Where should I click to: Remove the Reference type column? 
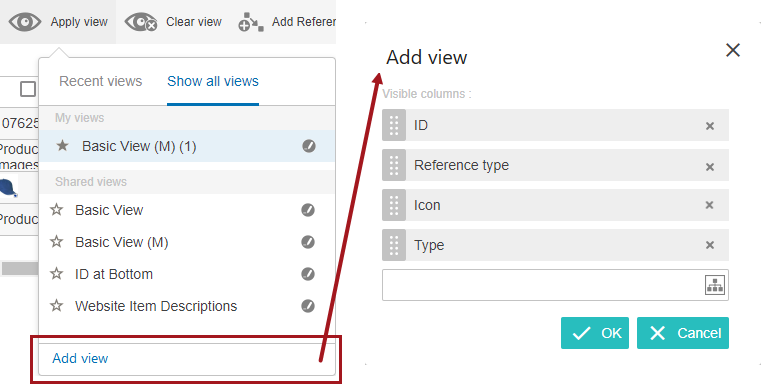(x=710, y=167)
